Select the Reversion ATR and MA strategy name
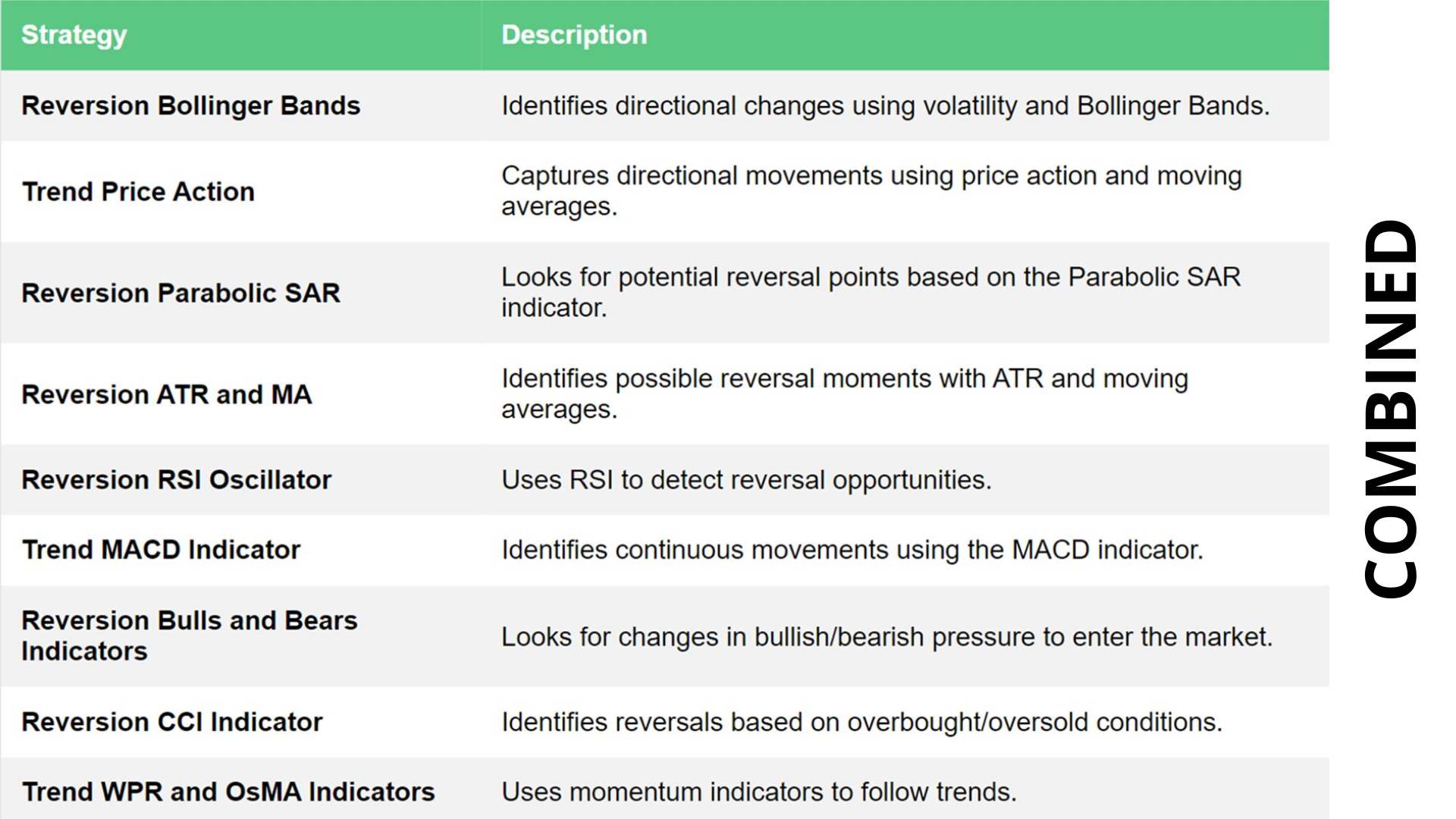 (x=167, y=394)
